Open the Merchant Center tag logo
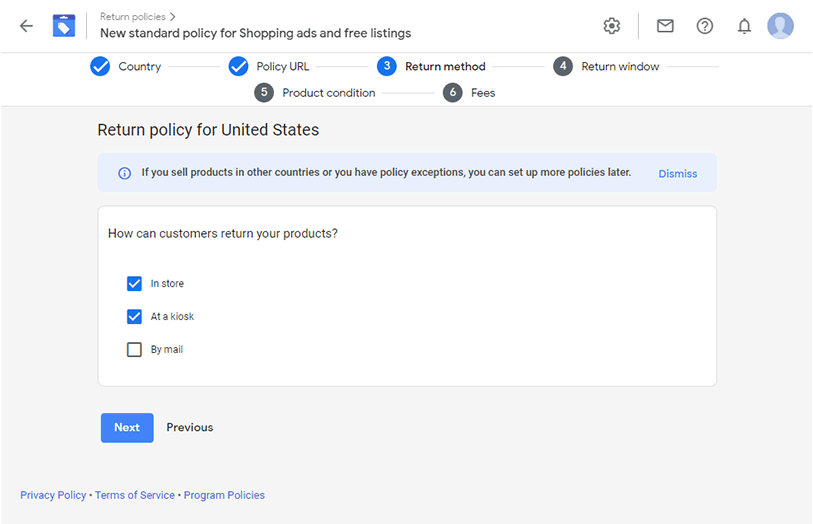This screenshot has height=524, width=813. [64, 26]
